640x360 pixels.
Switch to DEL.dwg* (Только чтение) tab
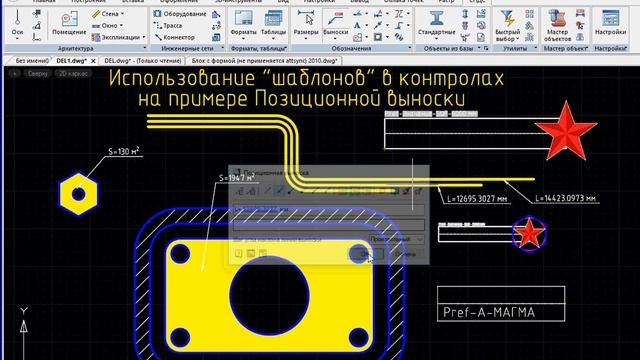[x=142, y=60]
